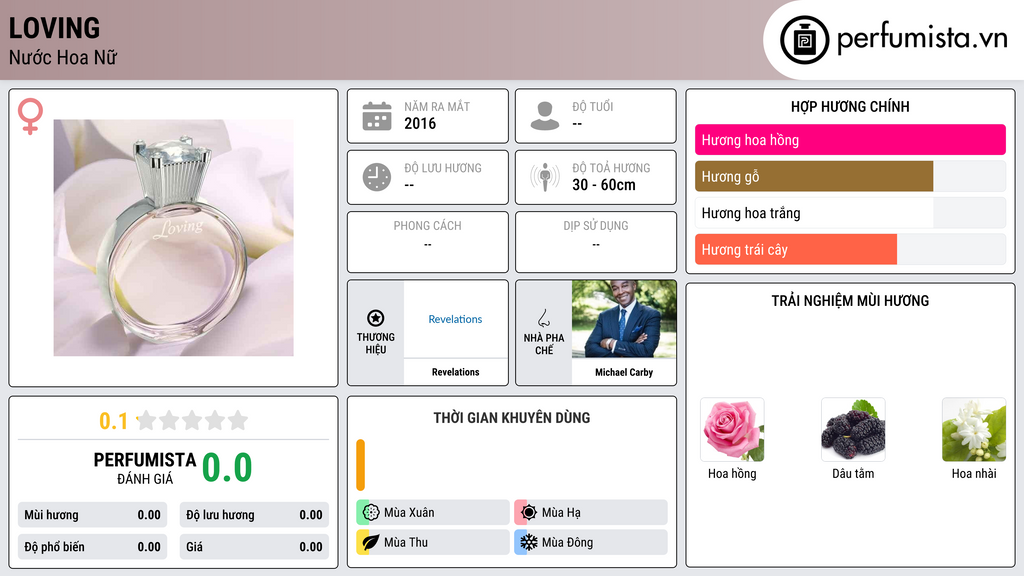Click the sillage icon for Độ toả hương
This screenshot has height=576, width=1024.
pyautogui.click(x=545, y=177)
